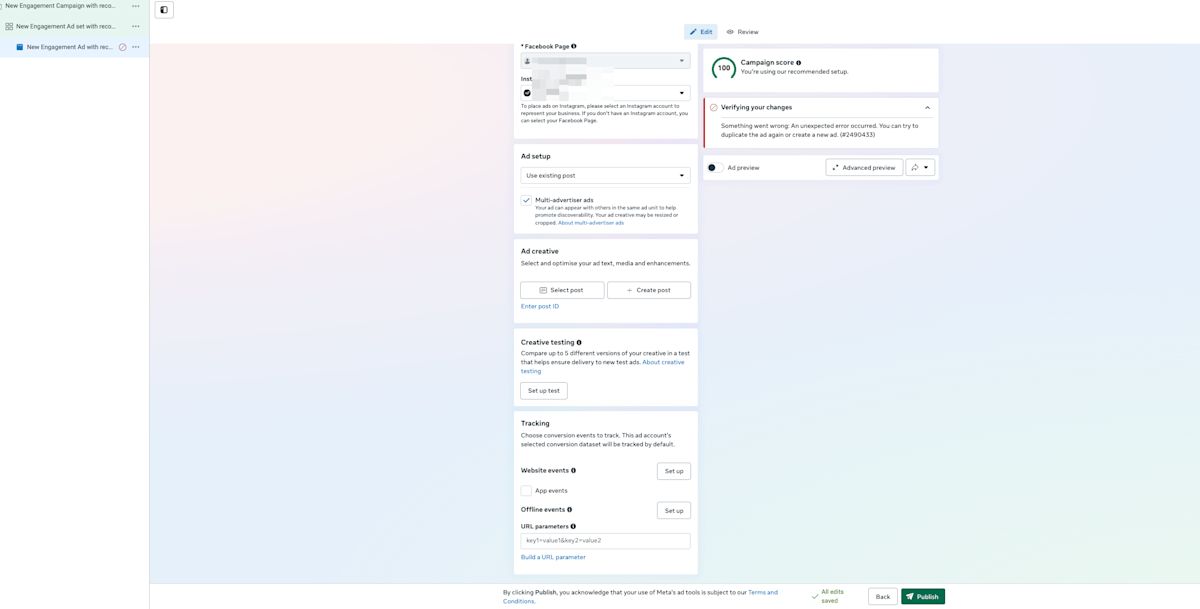The width and height of the screenshot is (1200, 609).
Task: Click the error icon on the Engagement Ad
Action: [123, 47]
